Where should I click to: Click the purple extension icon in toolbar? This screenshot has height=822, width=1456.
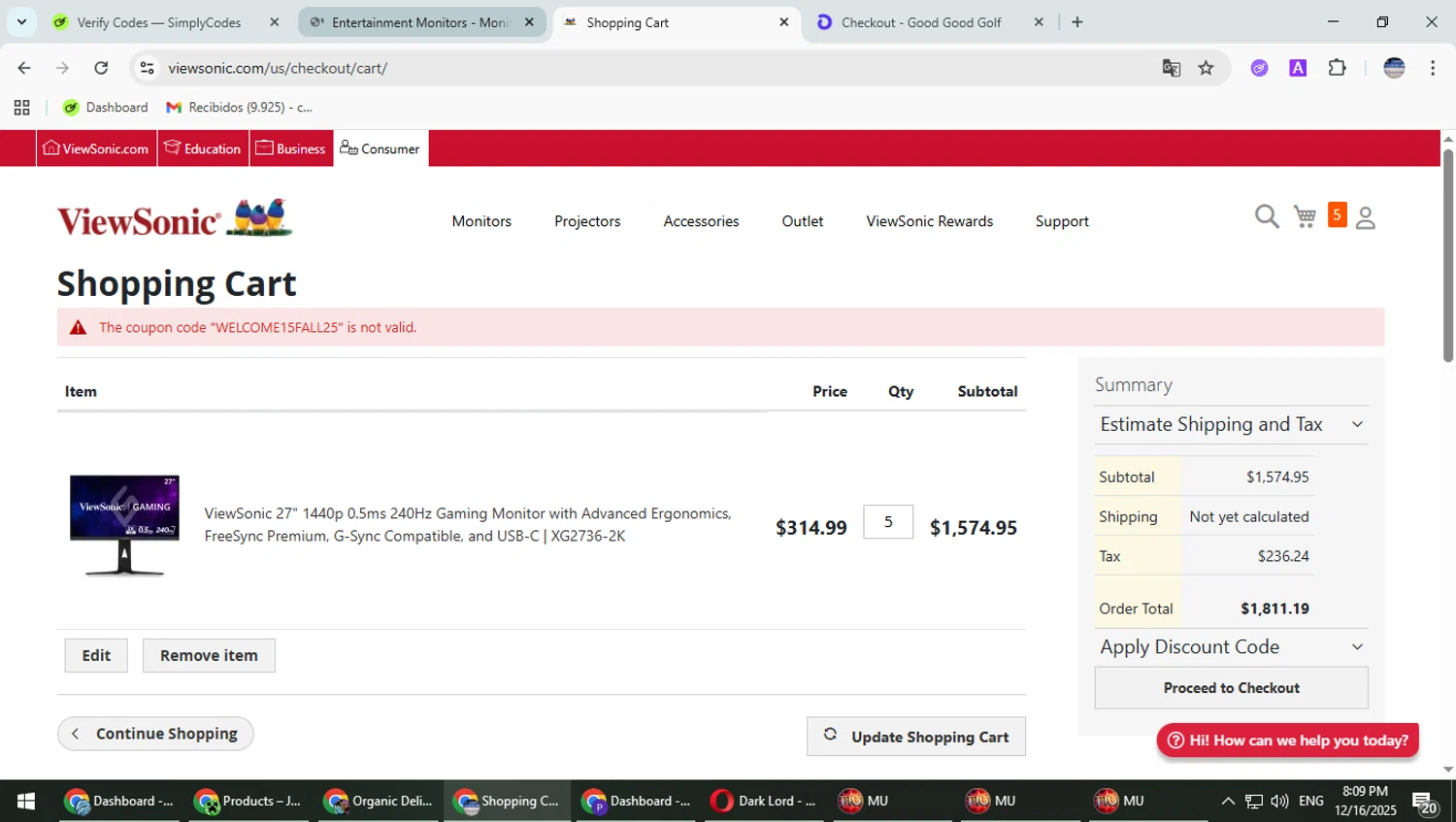tap(1259, 68)
